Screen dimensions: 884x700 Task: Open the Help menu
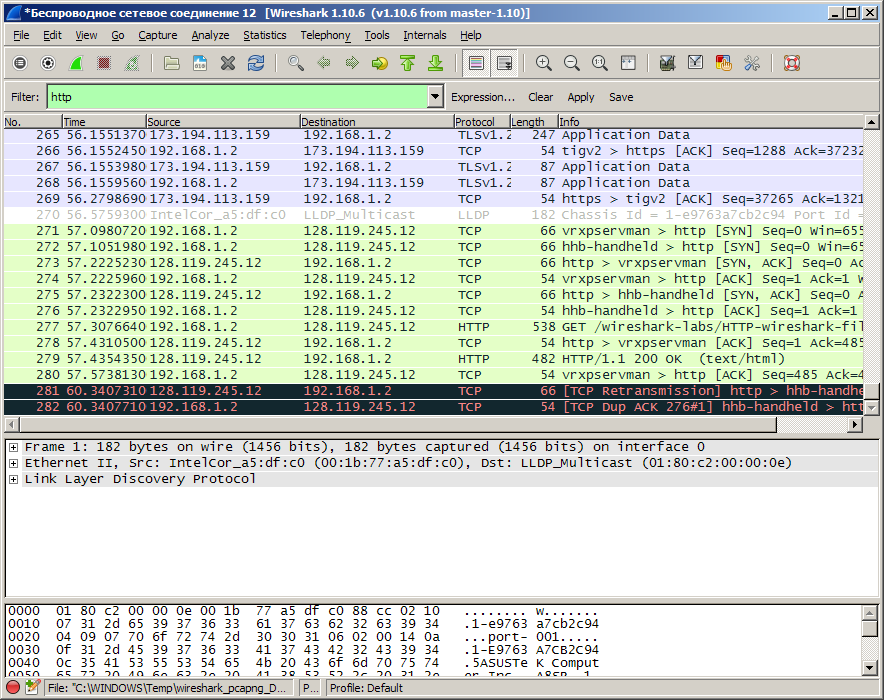click(x=471, y=36)
